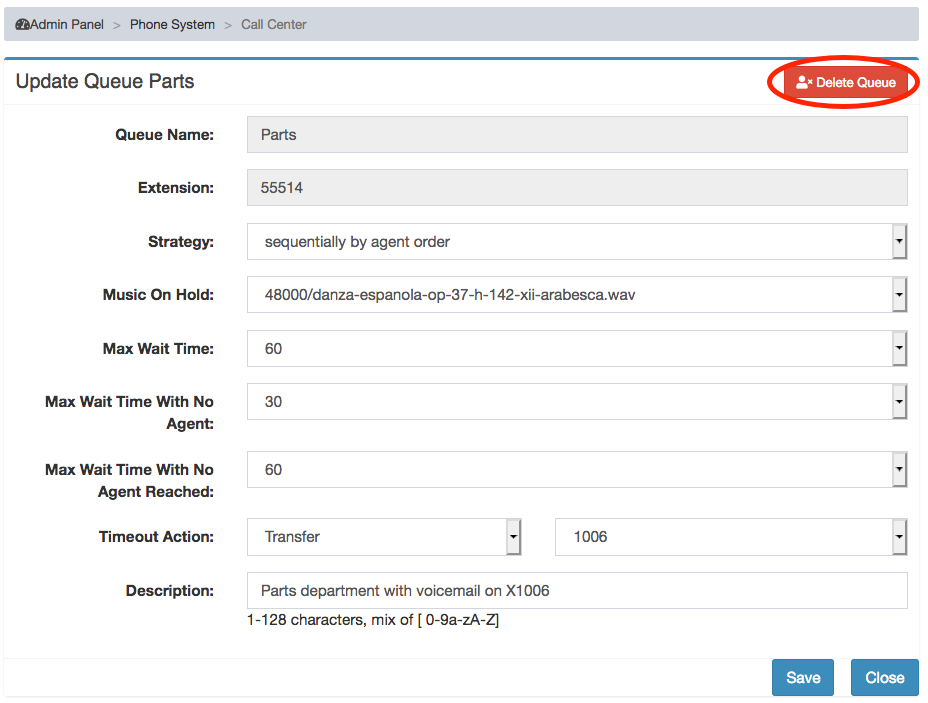The height and width of the screenshot is (703, 928).
Task: Click the Timeout Action label
Action: pyautogui.click(x=156, y=537)
